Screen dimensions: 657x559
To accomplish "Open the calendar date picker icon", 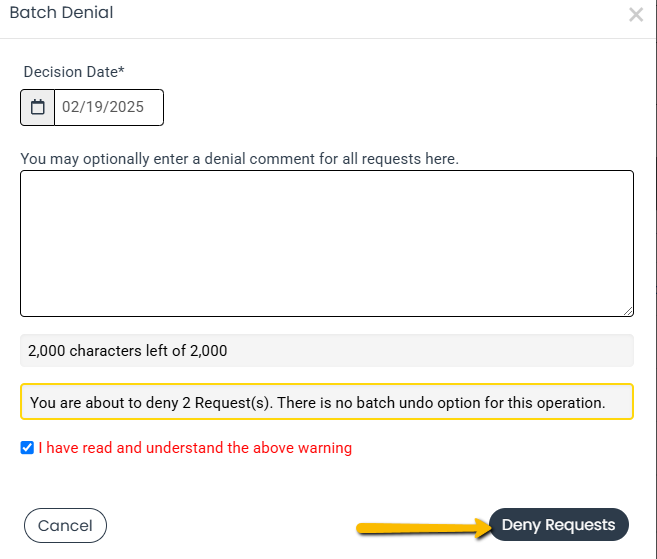I will 38,107.
